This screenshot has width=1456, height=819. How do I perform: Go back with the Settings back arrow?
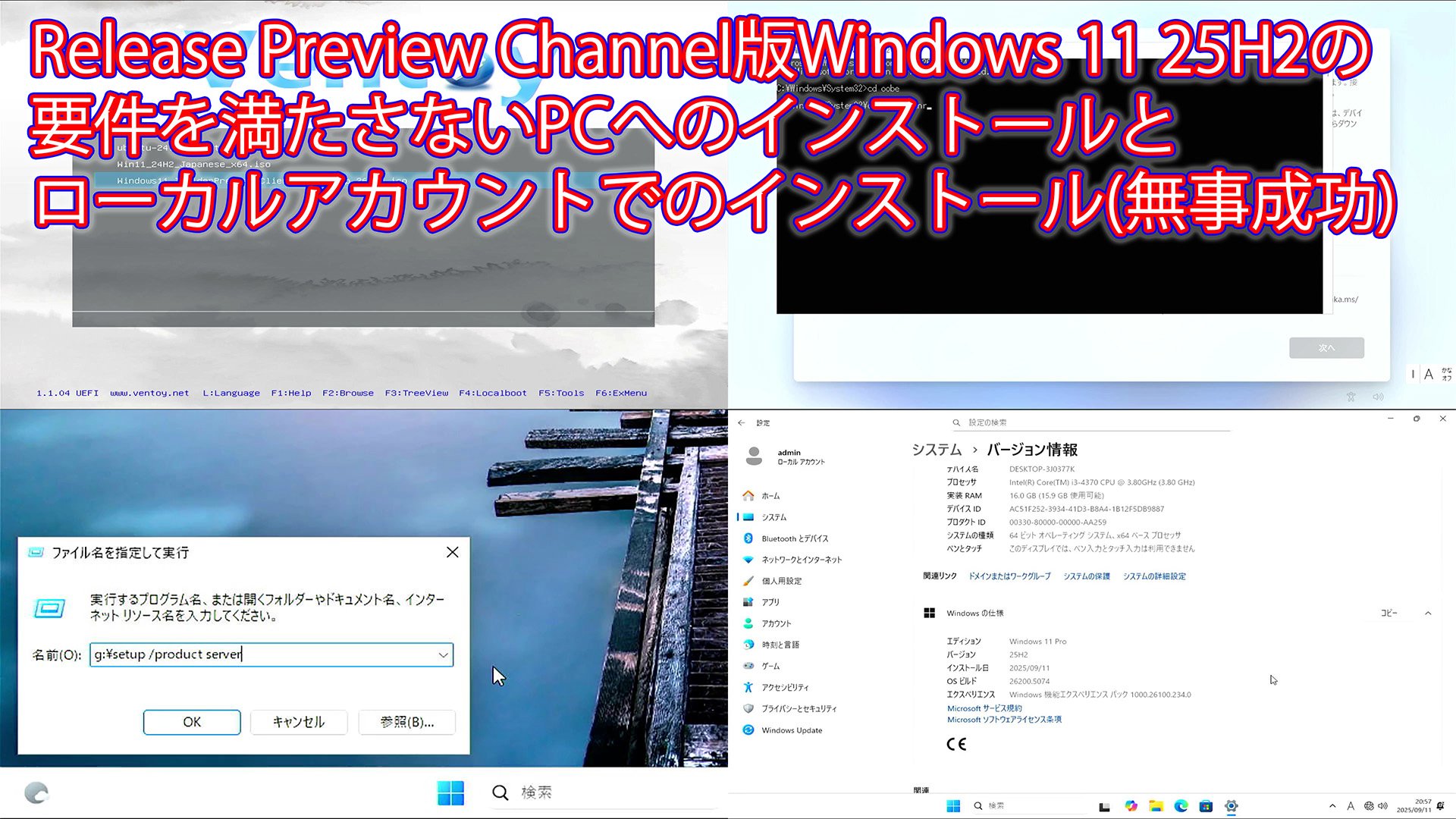(742, 423)
